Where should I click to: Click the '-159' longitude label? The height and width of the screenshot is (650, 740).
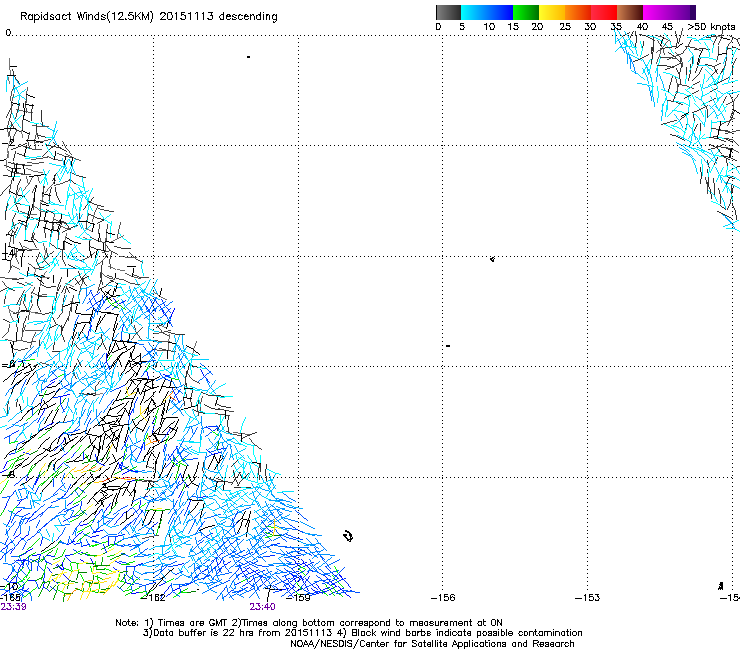(x=299, y=598)
